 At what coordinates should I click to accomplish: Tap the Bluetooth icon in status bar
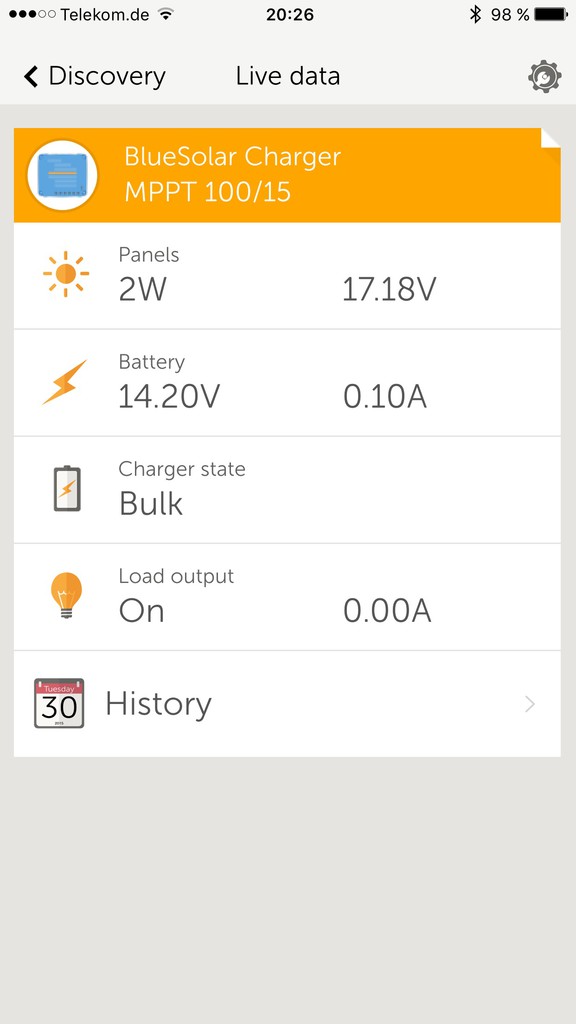coord(475,14)
